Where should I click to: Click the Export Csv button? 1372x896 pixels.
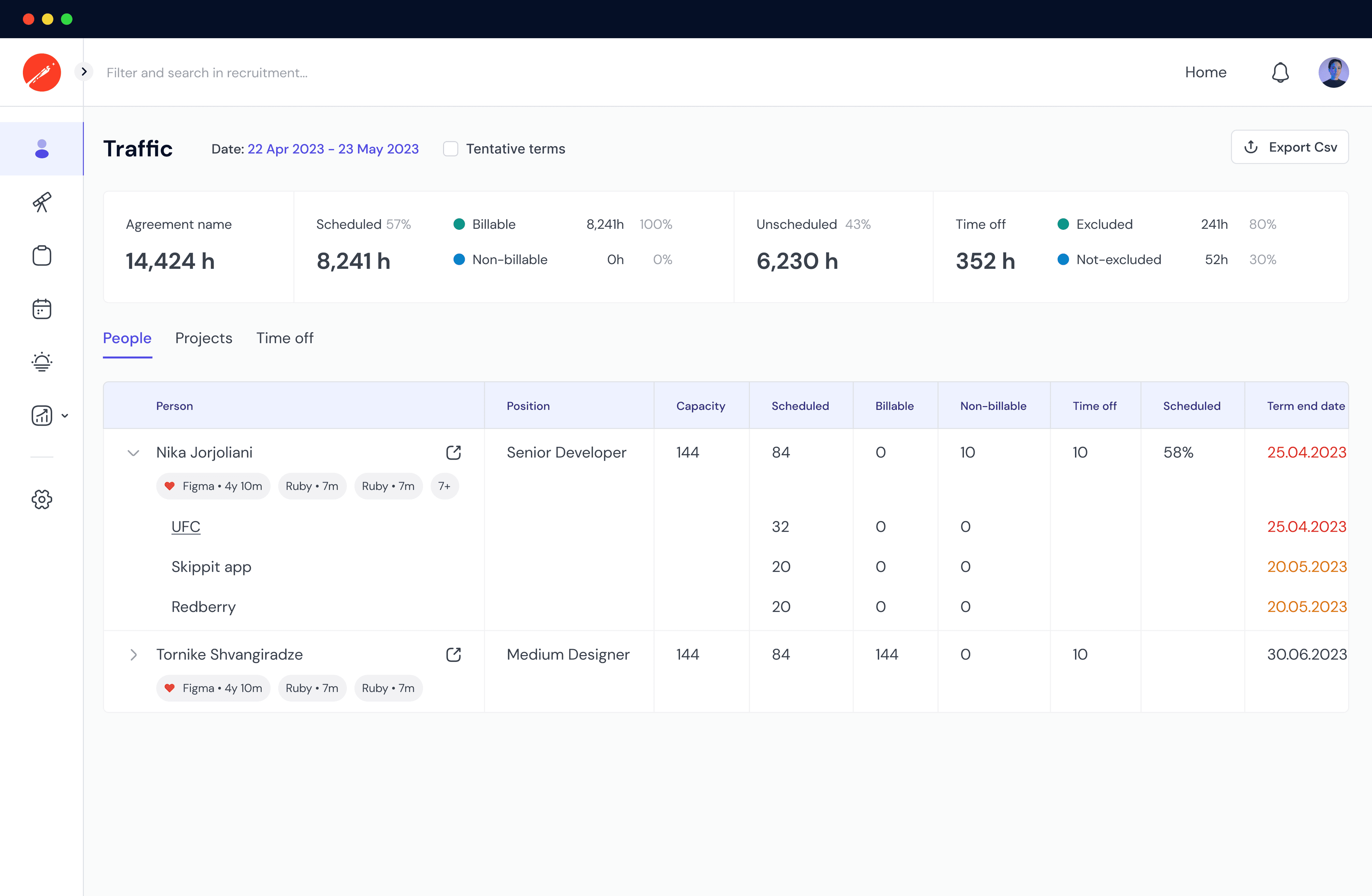pyautogui.click(x=1289, y=147)
